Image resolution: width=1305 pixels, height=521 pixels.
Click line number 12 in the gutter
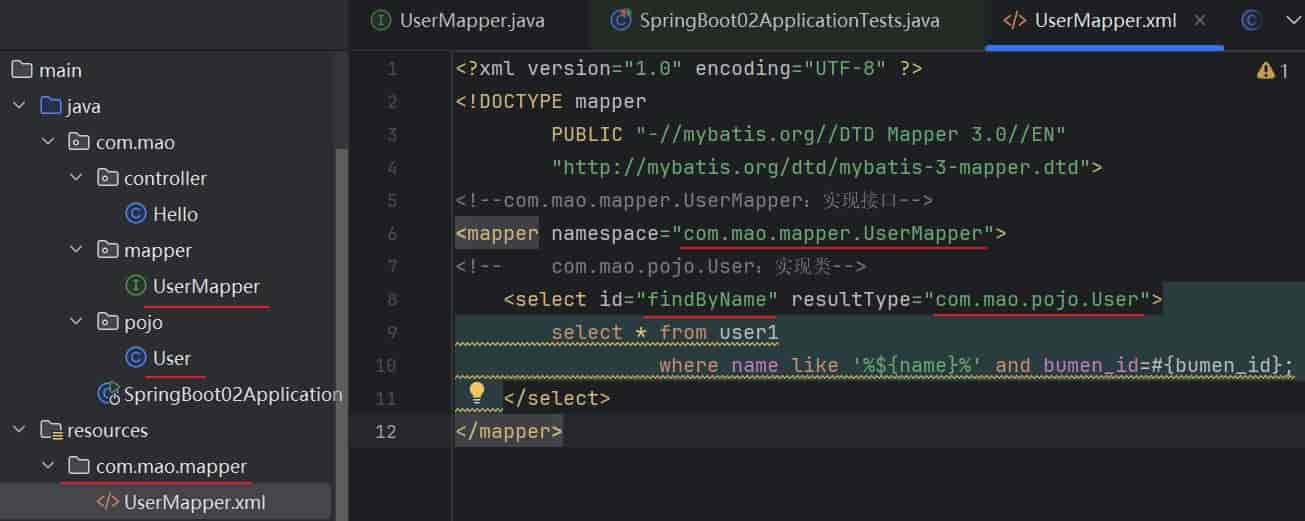[x=387, y=431]
